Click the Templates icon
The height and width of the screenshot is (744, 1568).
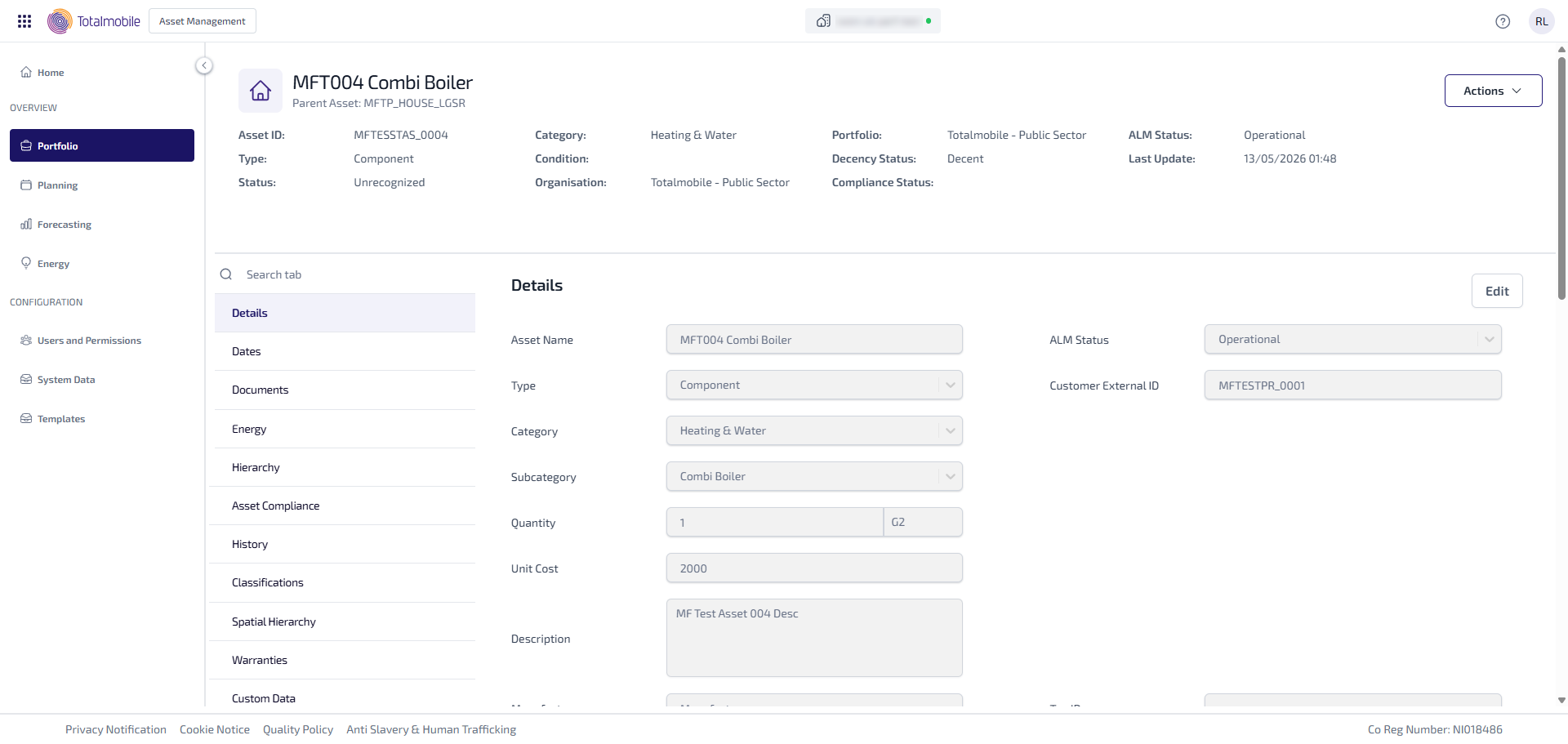(26, 419)
